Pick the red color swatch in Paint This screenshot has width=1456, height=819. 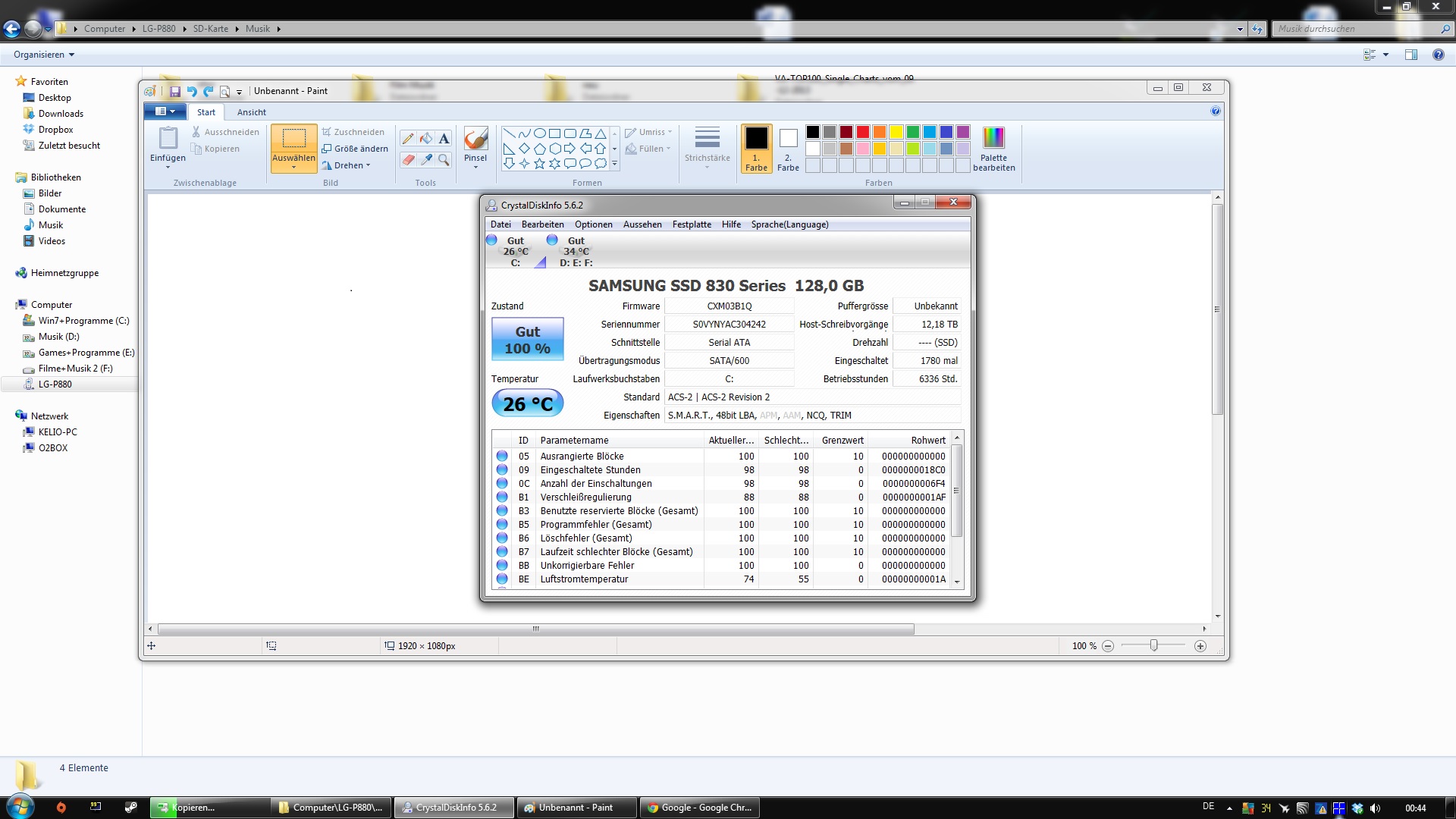(863, 132)
